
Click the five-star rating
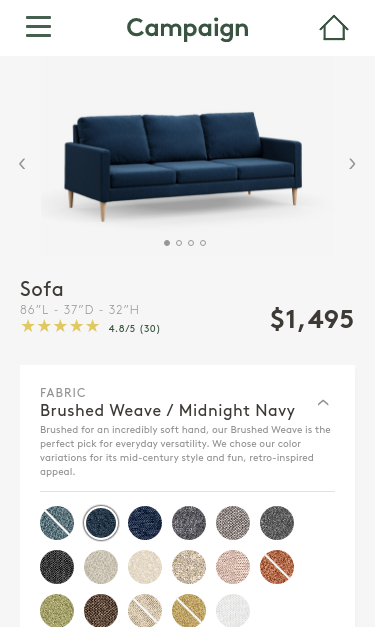click(x=60, y=326)
